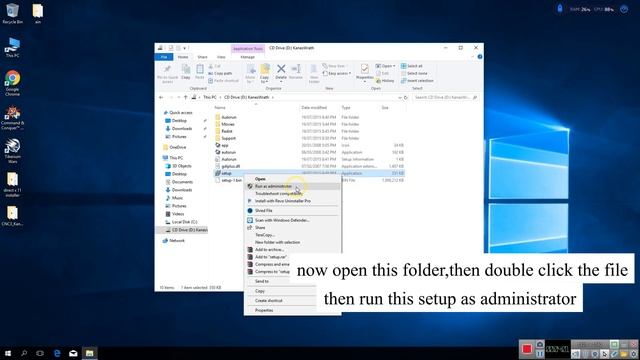The image size is (640, 360).
Task: Open the Easy access dropdown
Action: click(337, 73)
